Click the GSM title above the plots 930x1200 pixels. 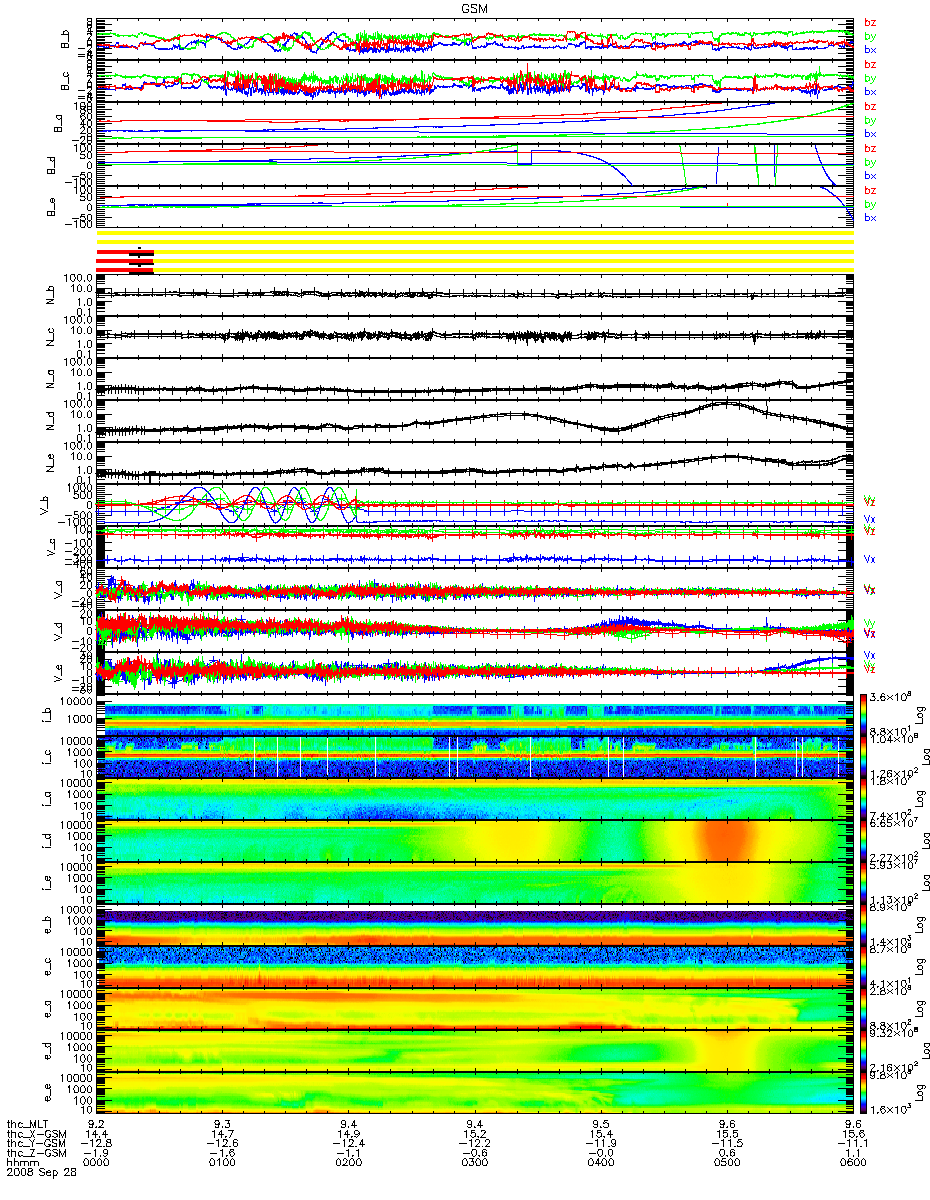[x=475, y=8]
